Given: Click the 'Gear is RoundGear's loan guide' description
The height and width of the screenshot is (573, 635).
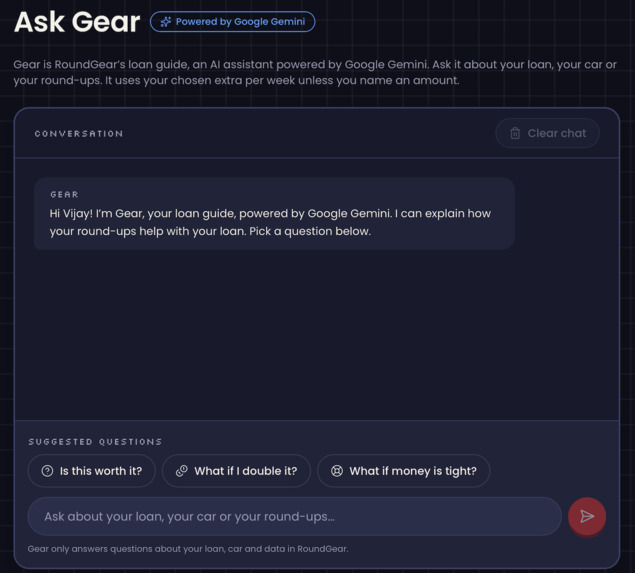Looking at the screenshot, I should pos(315,72).
